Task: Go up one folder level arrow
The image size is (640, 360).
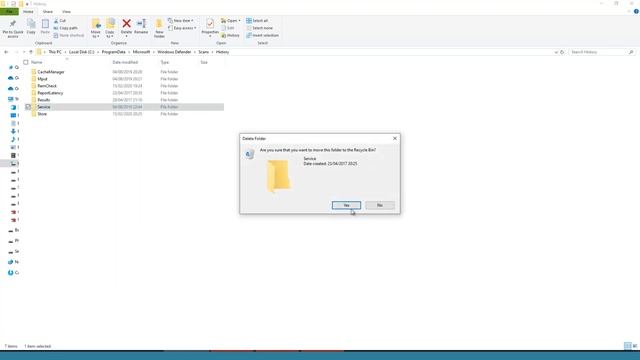Action: pyautogui.click(x=31, y=52)
